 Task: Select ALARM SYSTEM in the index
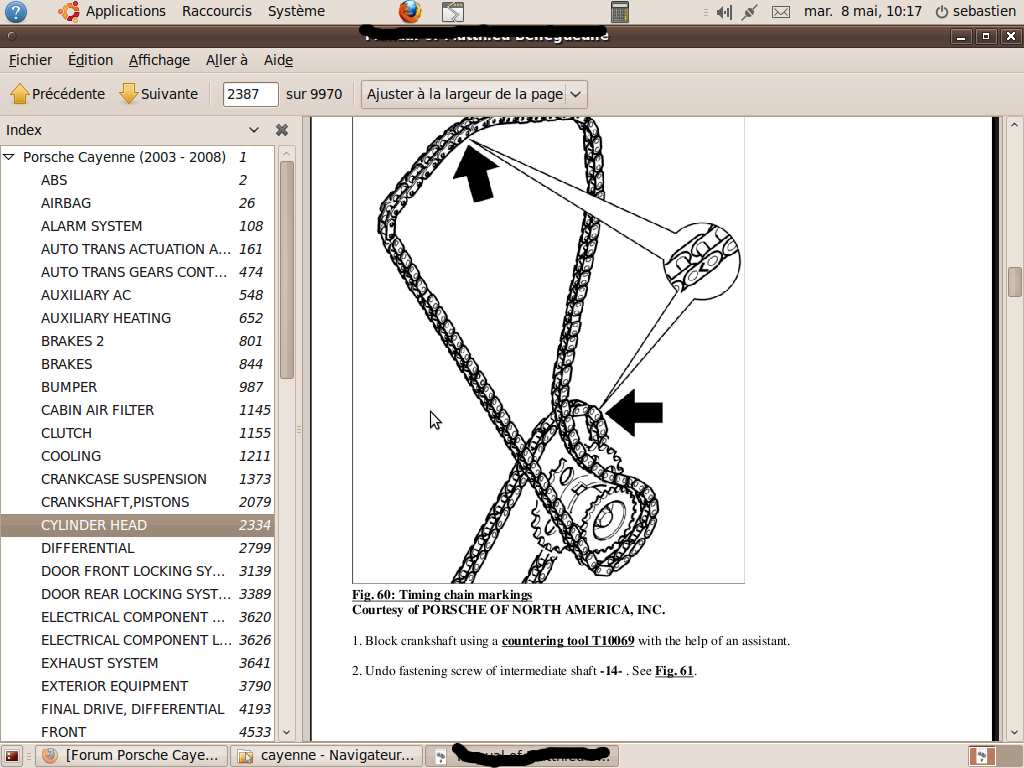[x=137, y=226]
